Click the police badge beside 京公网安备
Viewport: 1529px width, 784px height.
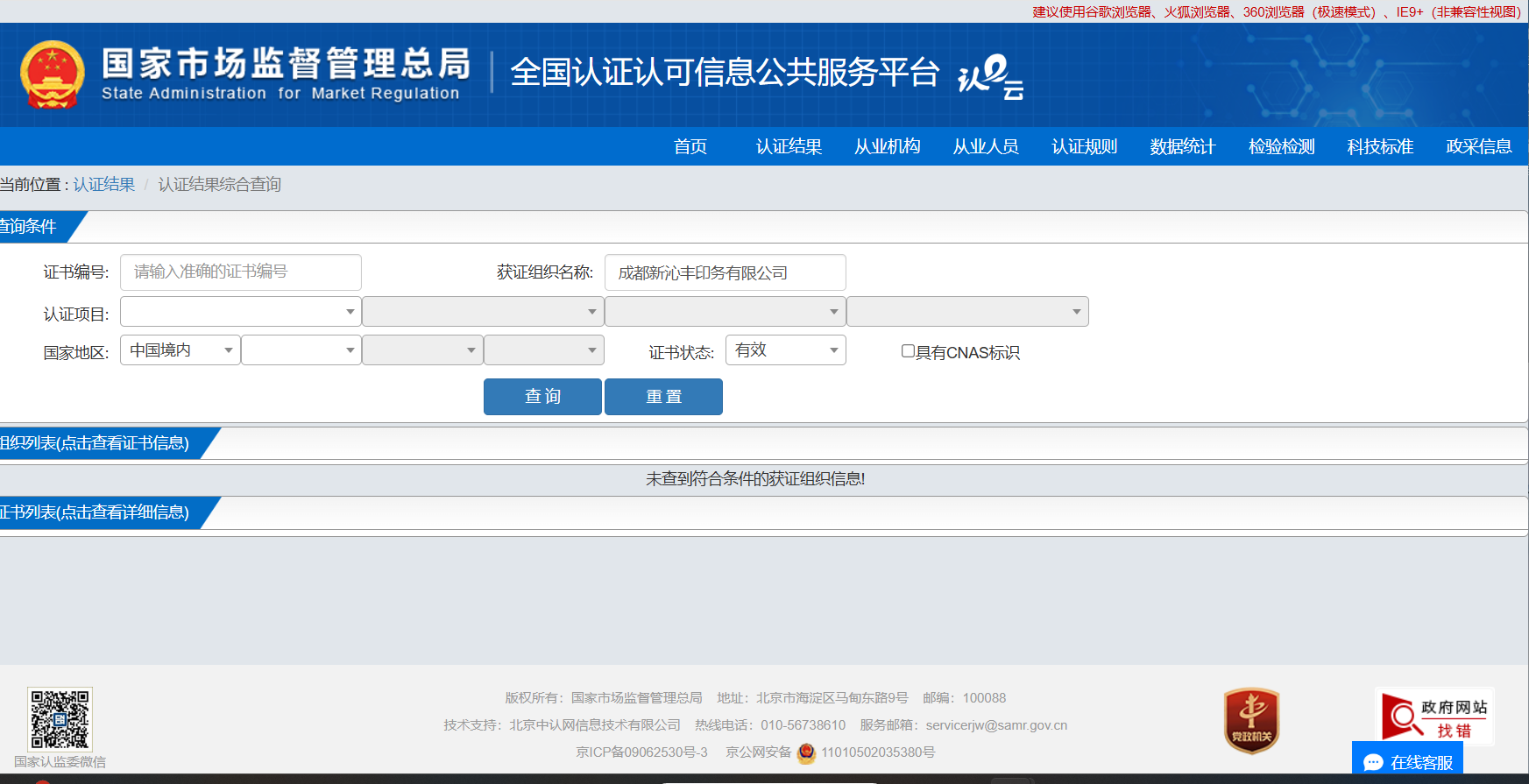tap(806, 752)
